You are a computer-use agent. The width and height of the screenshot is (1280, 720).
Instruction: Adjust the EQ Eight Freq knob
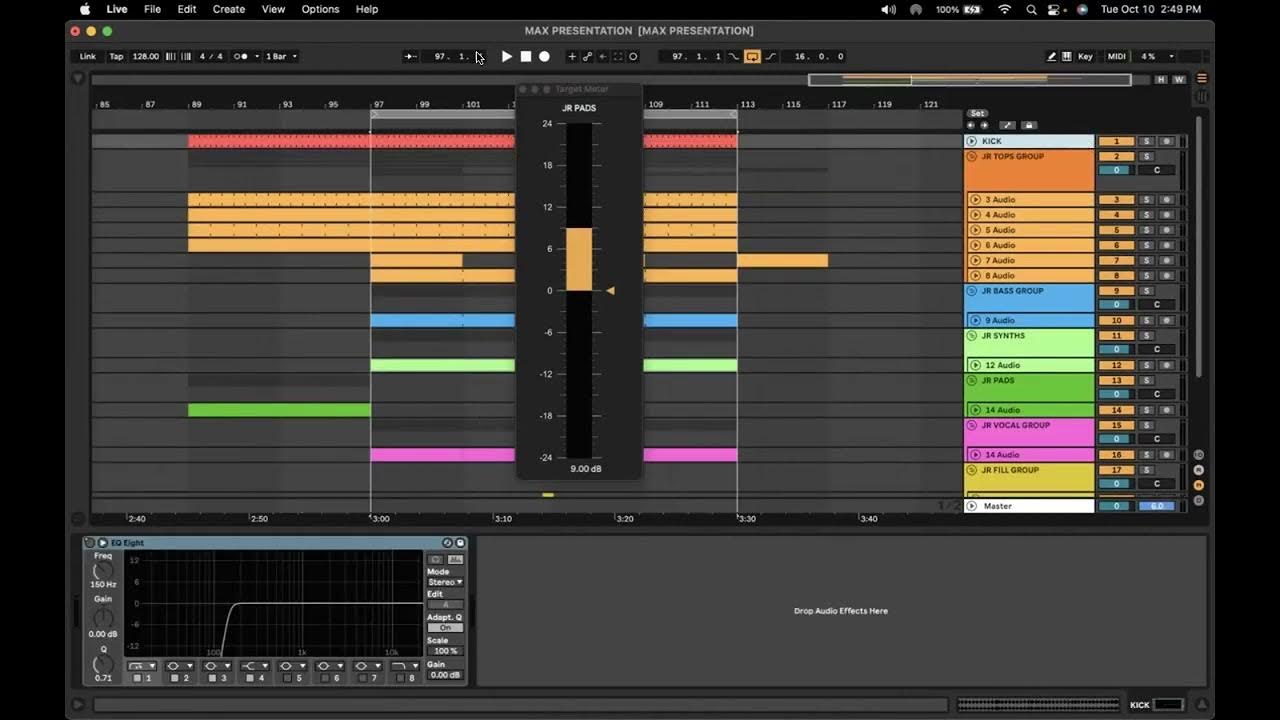103,570
